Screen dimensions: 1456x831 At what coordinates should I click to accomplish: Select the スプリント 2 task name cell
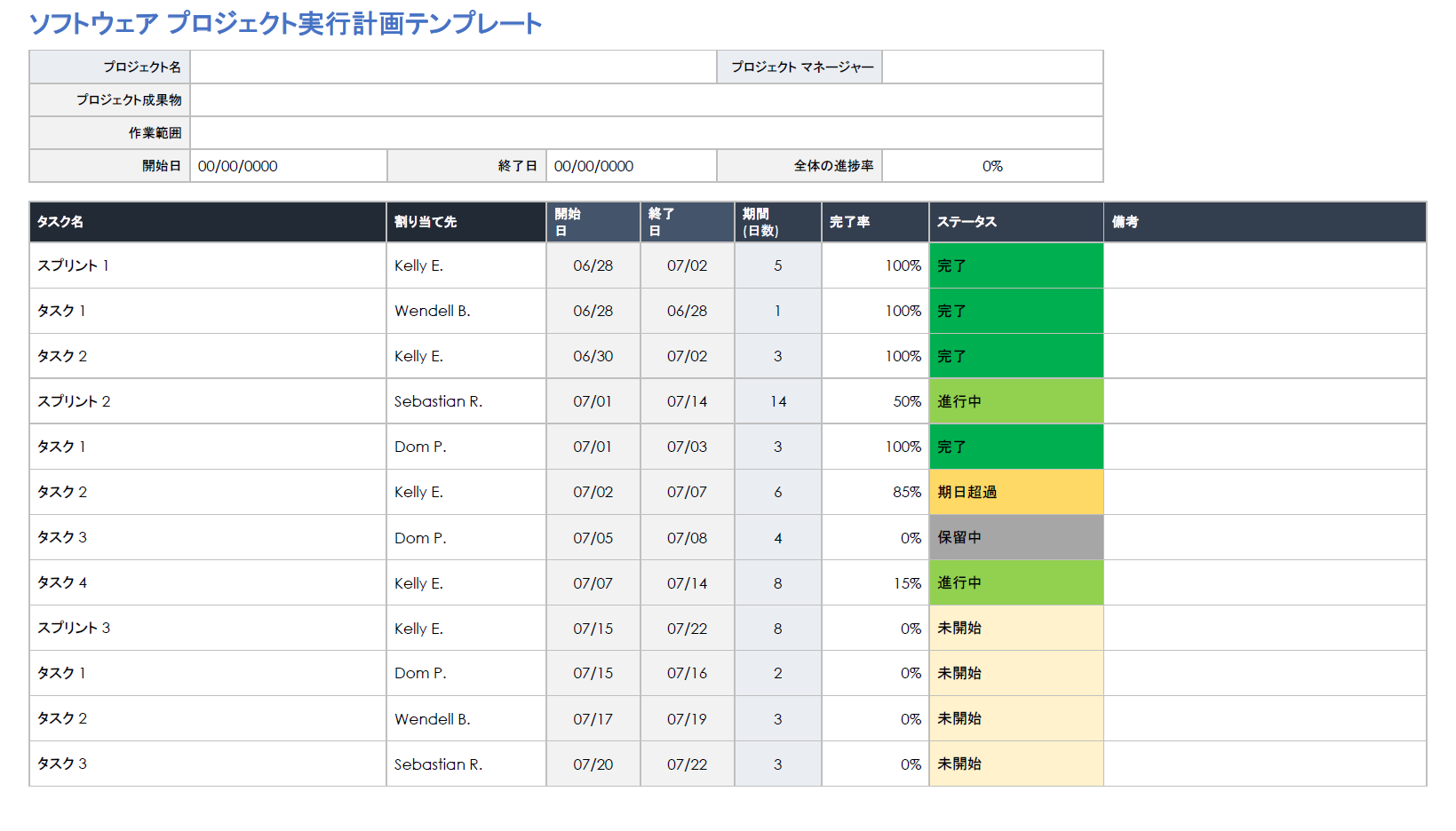[208, 401]
